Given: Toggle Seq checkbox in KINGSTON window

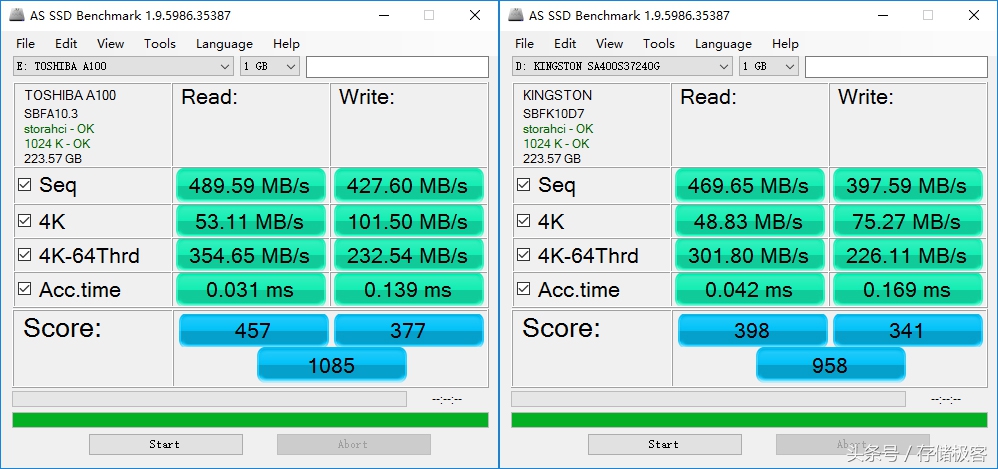Looking at the screenshot, I should point(524,185).
